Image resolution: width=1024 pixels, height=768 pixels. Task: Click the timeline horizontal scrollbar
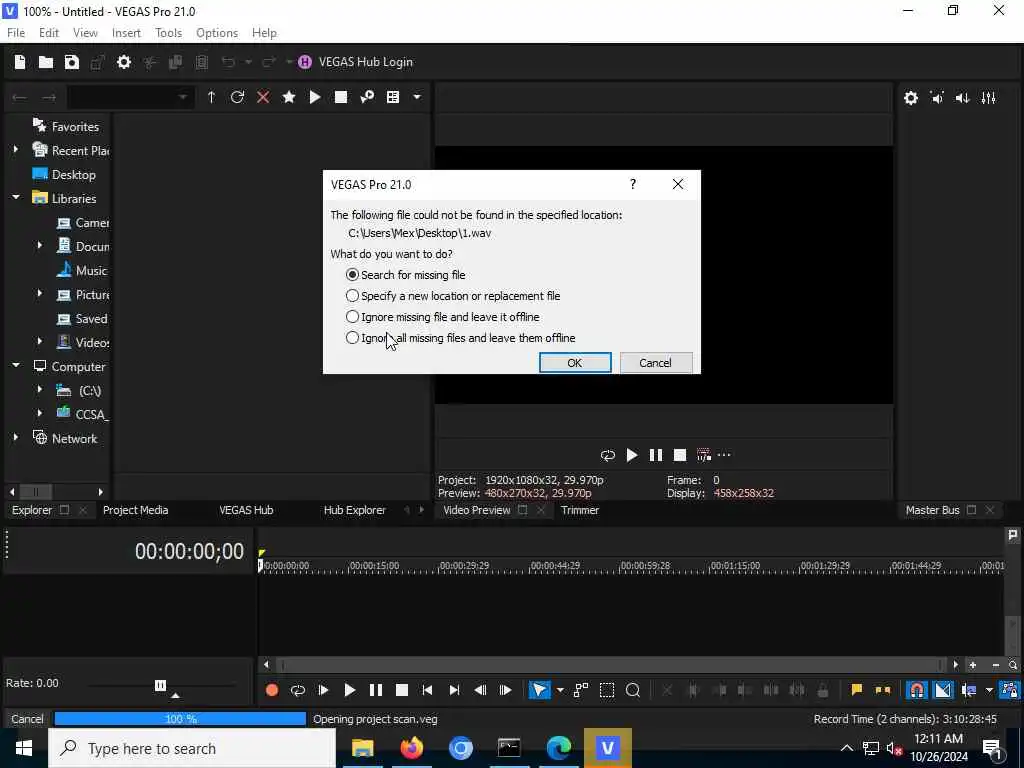[x=611, y=665]
